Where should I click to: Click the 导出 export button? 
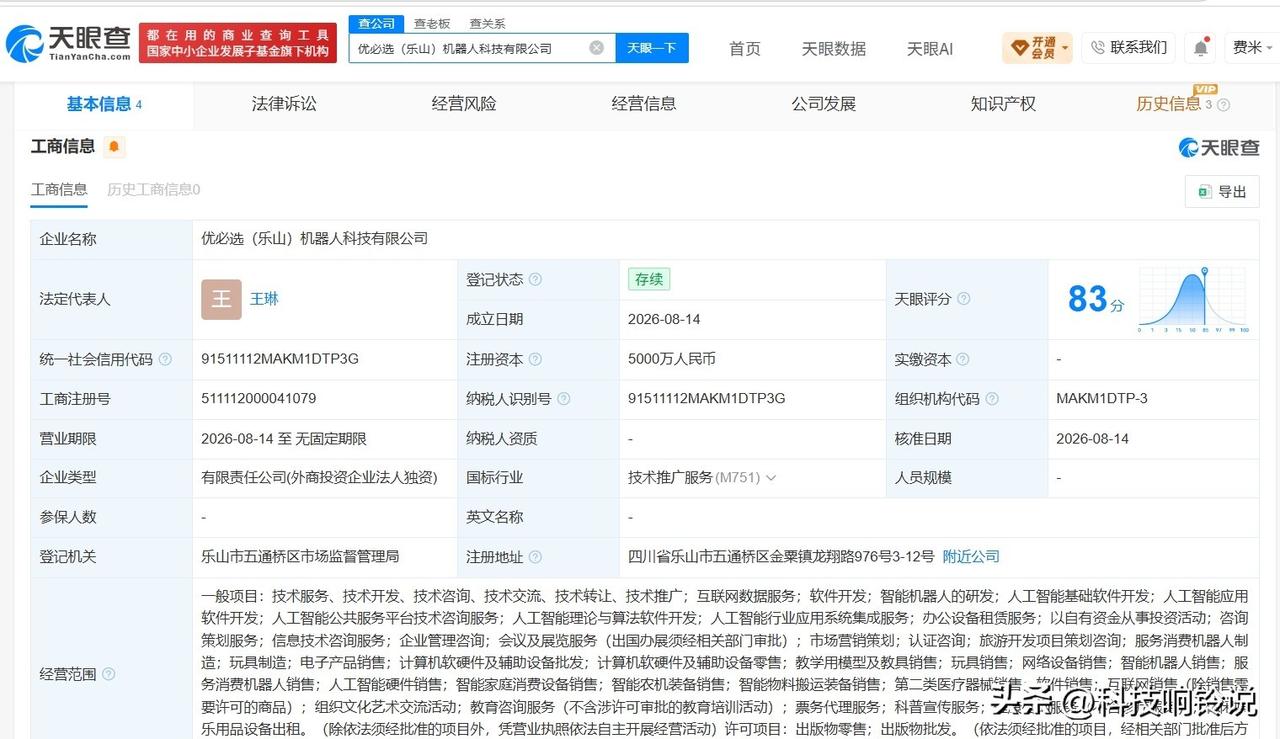[x=1222, y=191]
